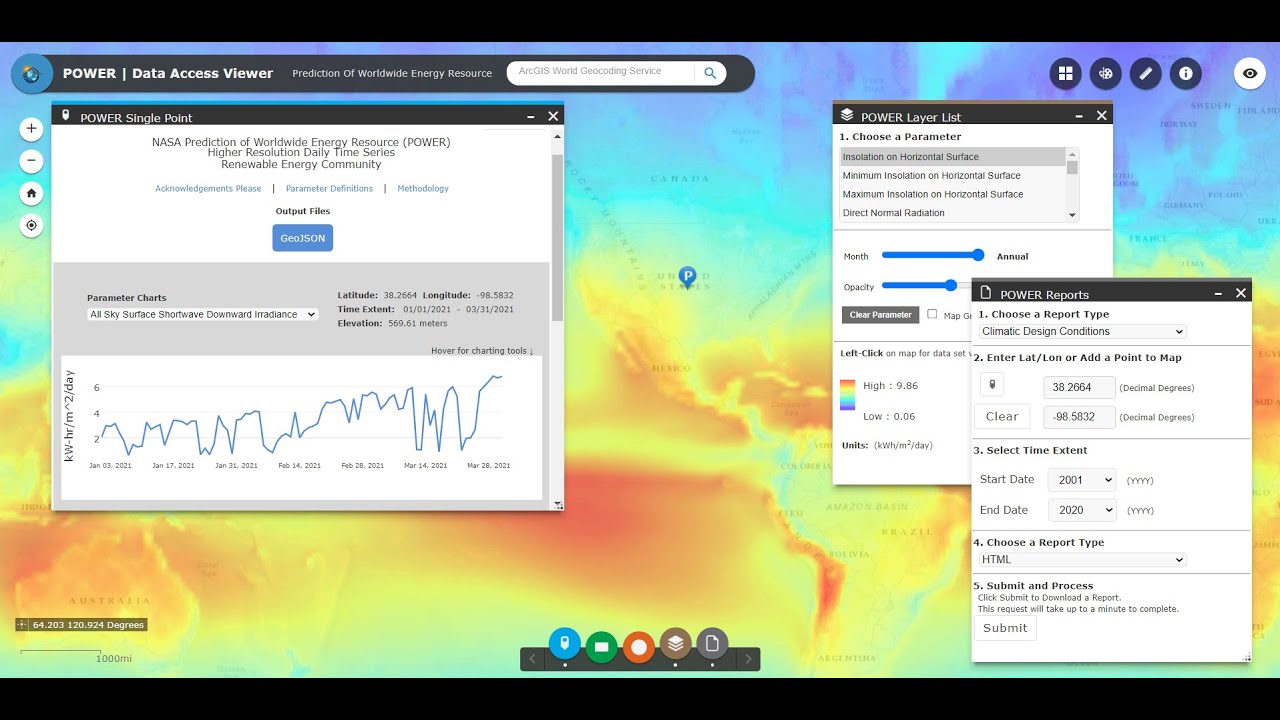Click 'Hover for charting tools' text

coord(482,351)
